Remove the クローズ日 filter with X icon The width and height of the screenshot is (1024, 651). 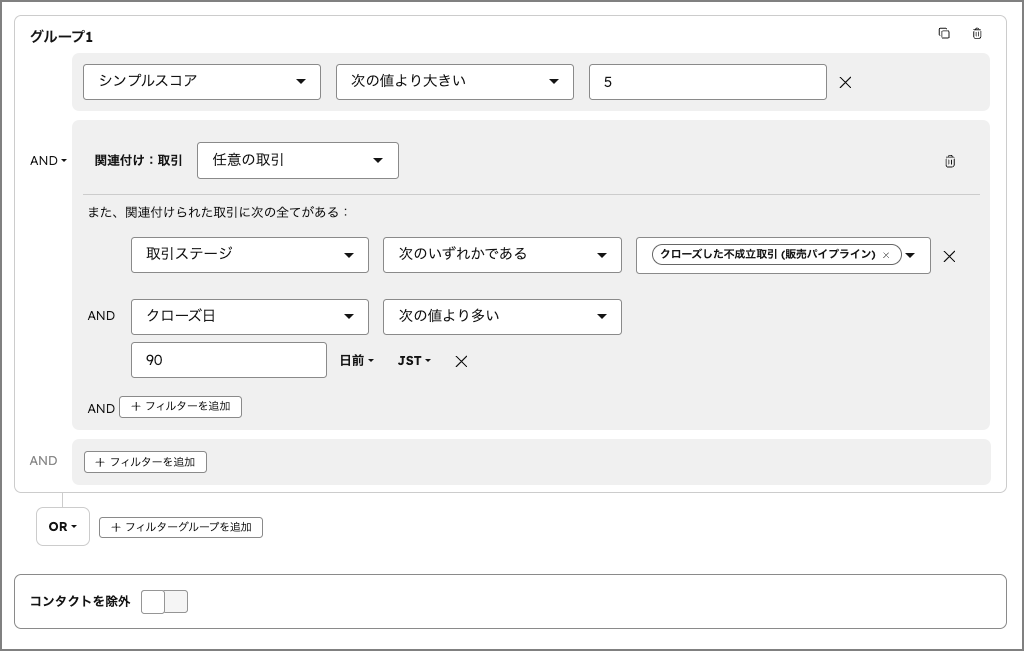tap(461, 361)
